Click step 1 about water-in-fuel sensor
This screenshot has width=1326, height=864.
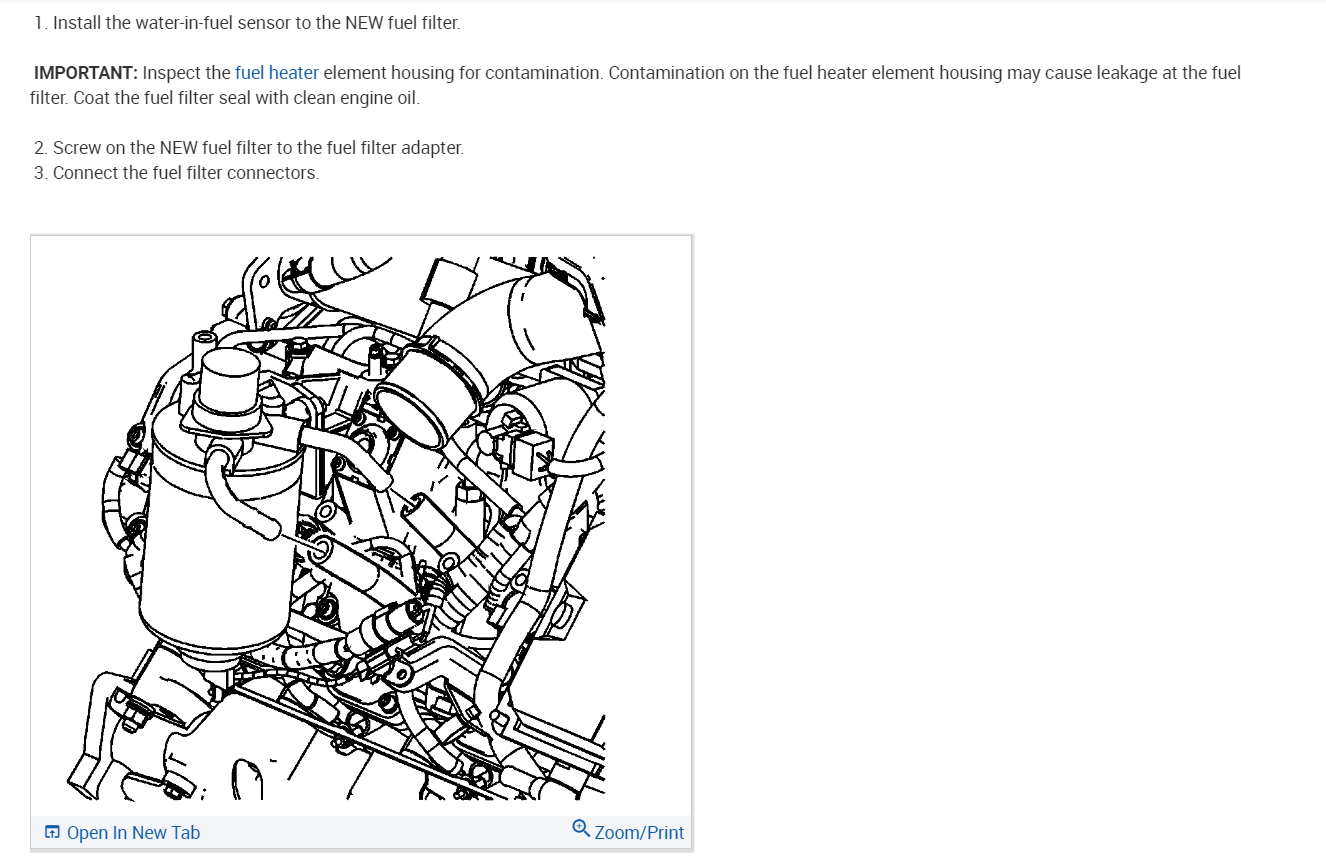247,22
